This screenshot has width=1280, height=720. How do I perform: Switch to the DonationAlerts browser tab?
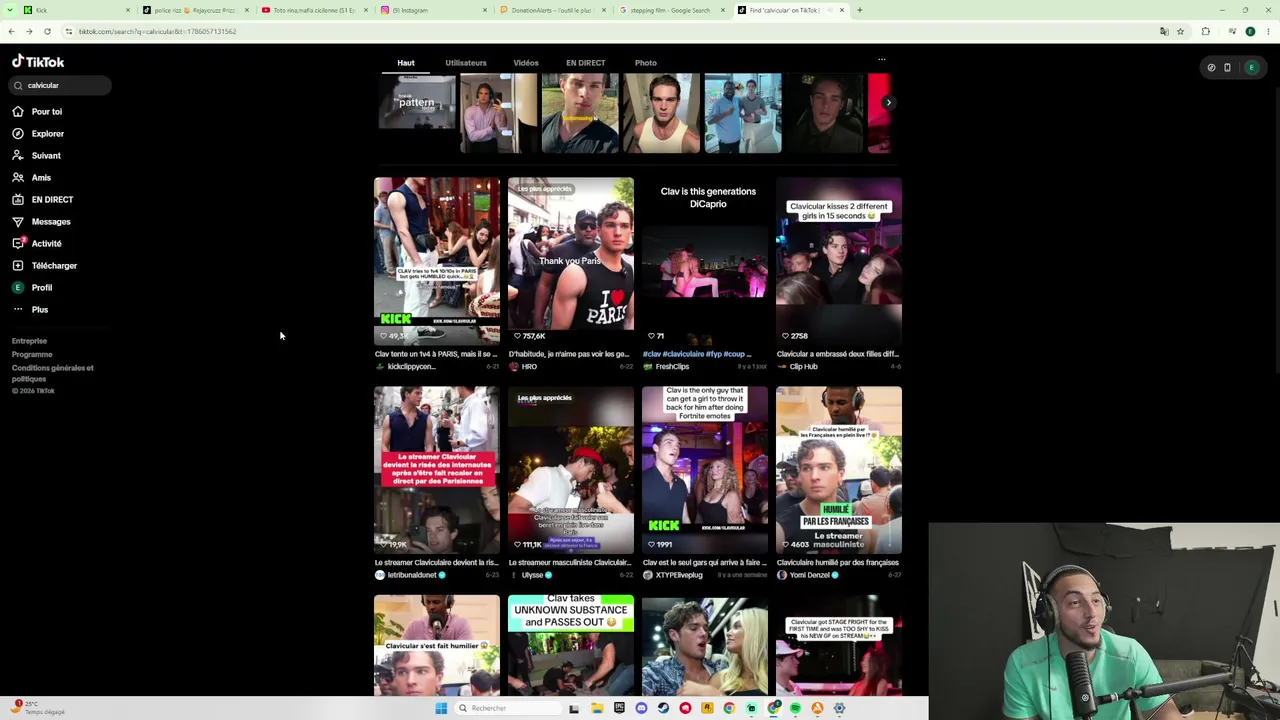[x=552, y=10]
